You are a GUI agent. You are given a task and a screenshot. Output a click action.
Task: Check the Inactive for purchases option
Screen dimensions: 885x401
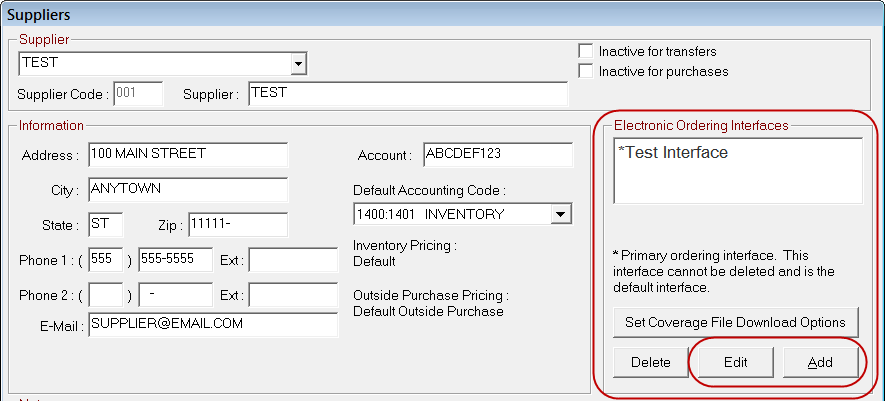586,71
